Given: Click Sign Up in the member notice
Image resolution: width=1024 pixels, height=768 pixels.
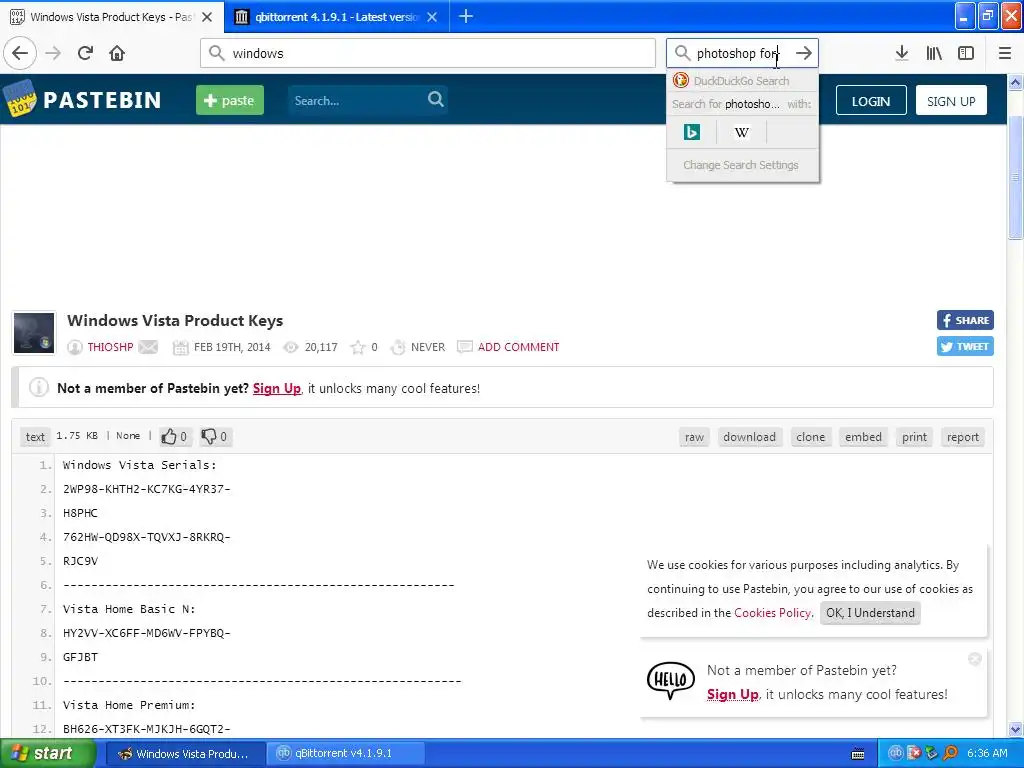Looking at the screenshot, I should click(277, 388).
